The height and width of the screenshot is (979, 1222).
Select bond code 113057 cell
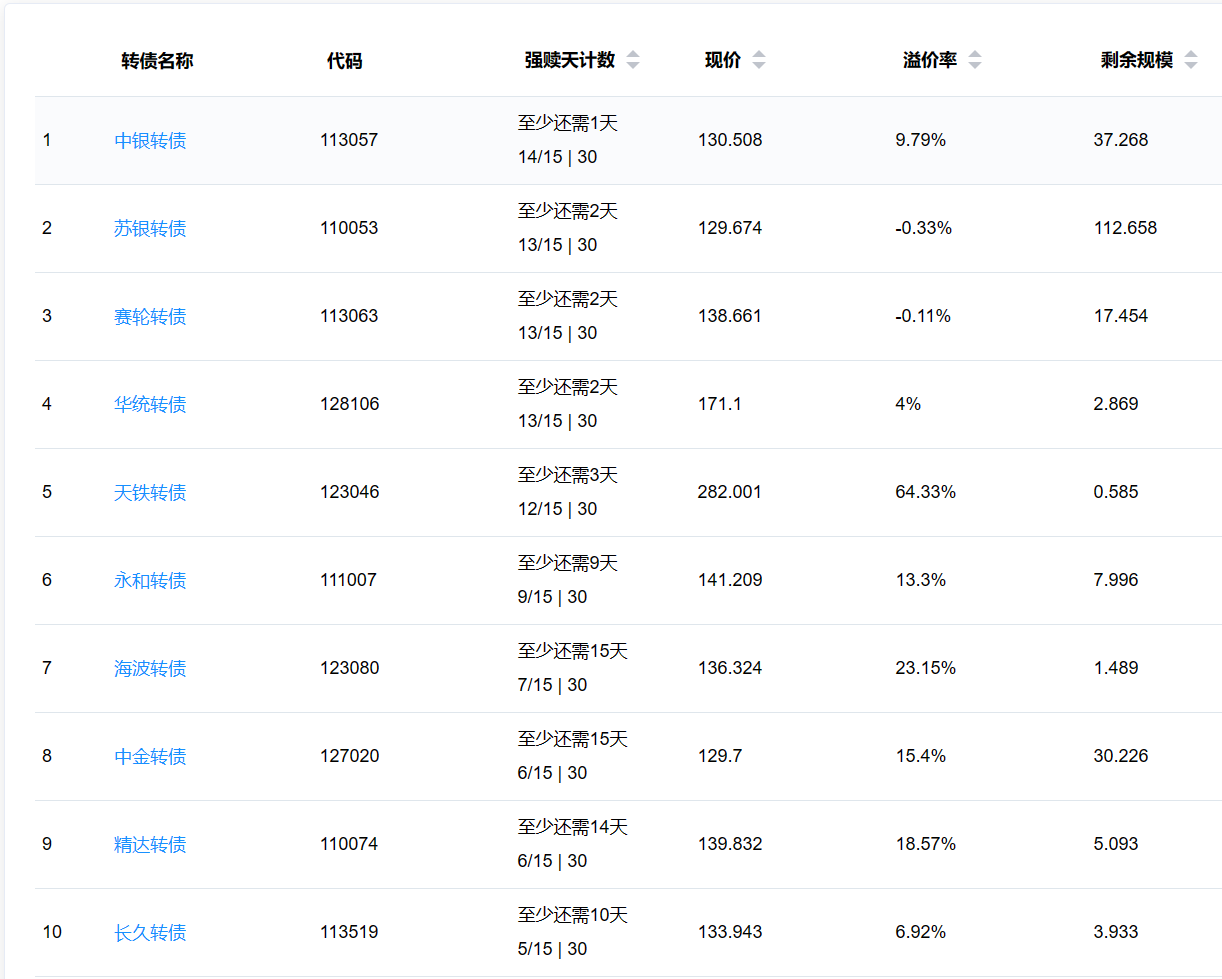[x=349, y=140]
